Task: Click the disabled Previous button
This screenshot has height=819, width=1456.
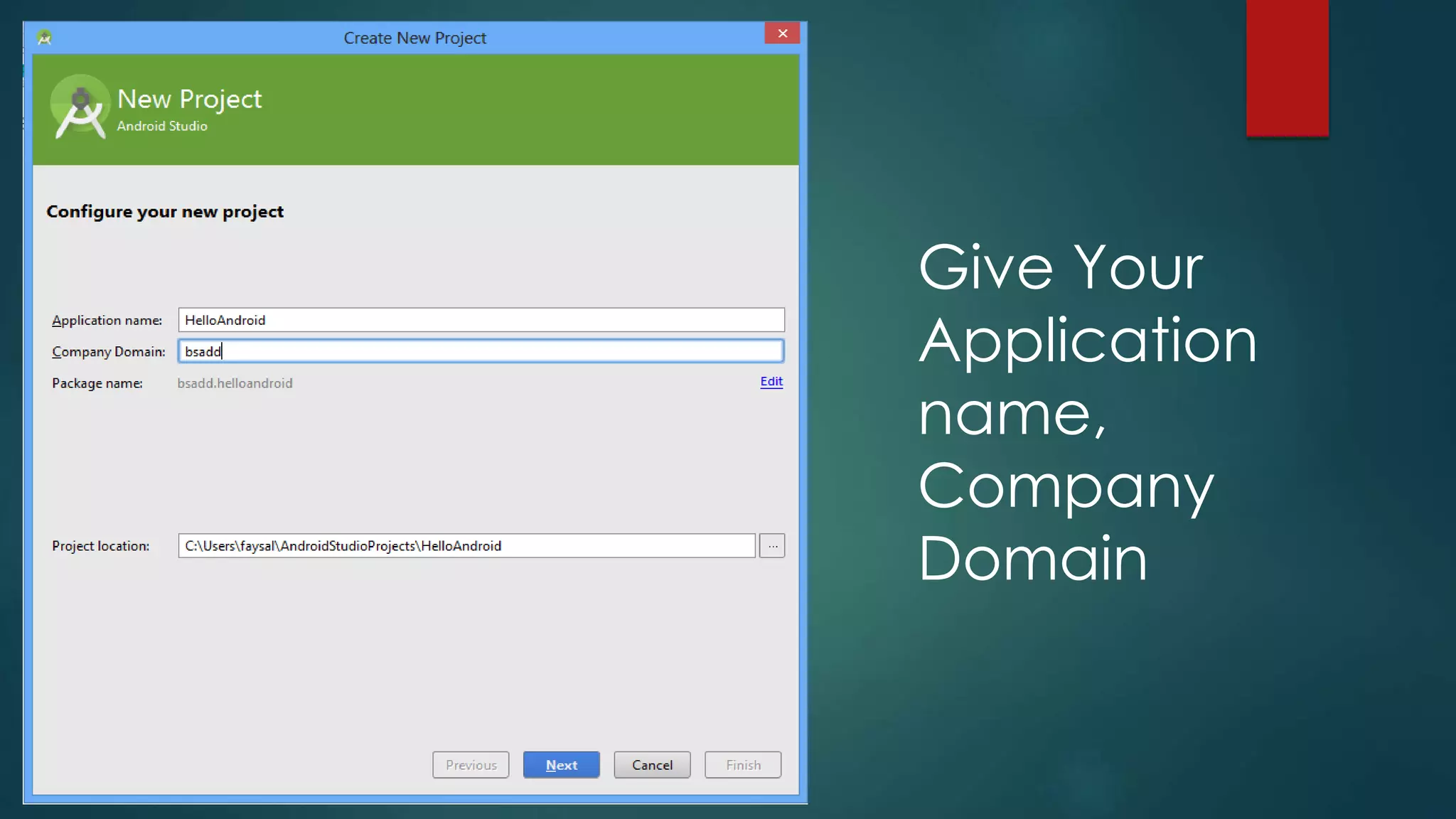Action: point(471,765)
